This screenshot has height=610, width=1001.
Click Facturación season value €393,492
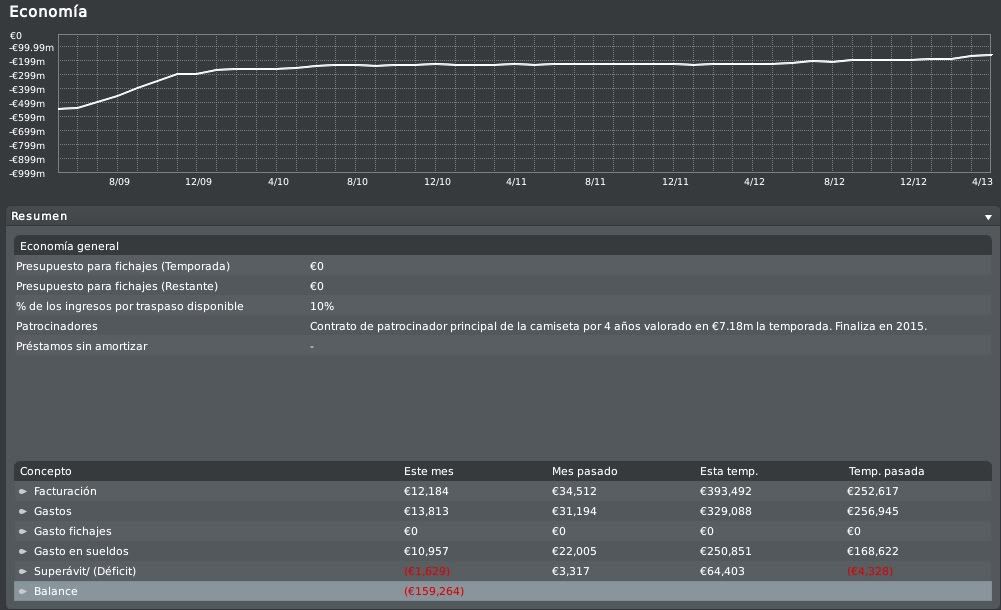tap(725, 491)
